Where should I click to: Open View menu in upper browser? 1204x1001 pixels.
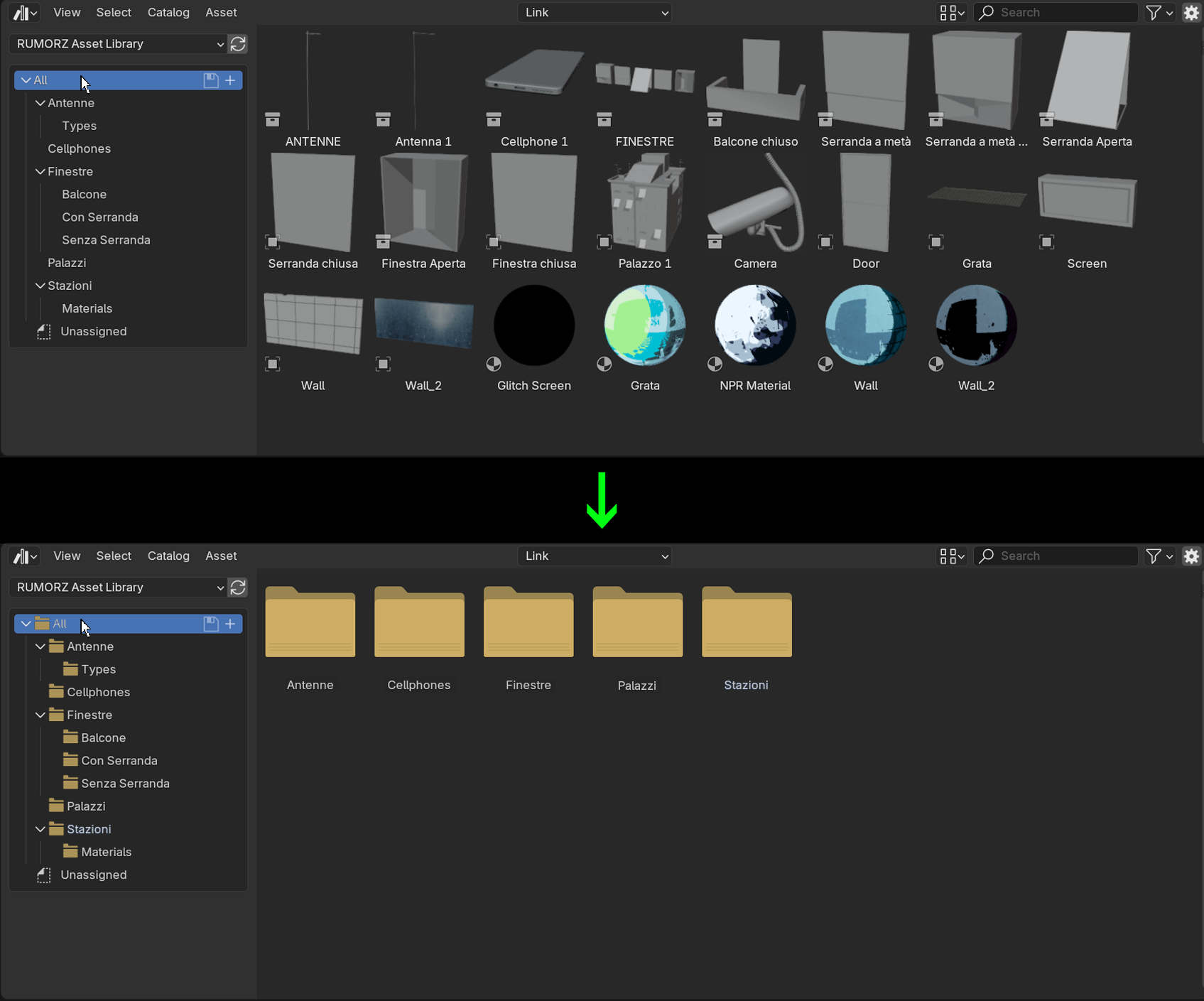pos(67,13)
